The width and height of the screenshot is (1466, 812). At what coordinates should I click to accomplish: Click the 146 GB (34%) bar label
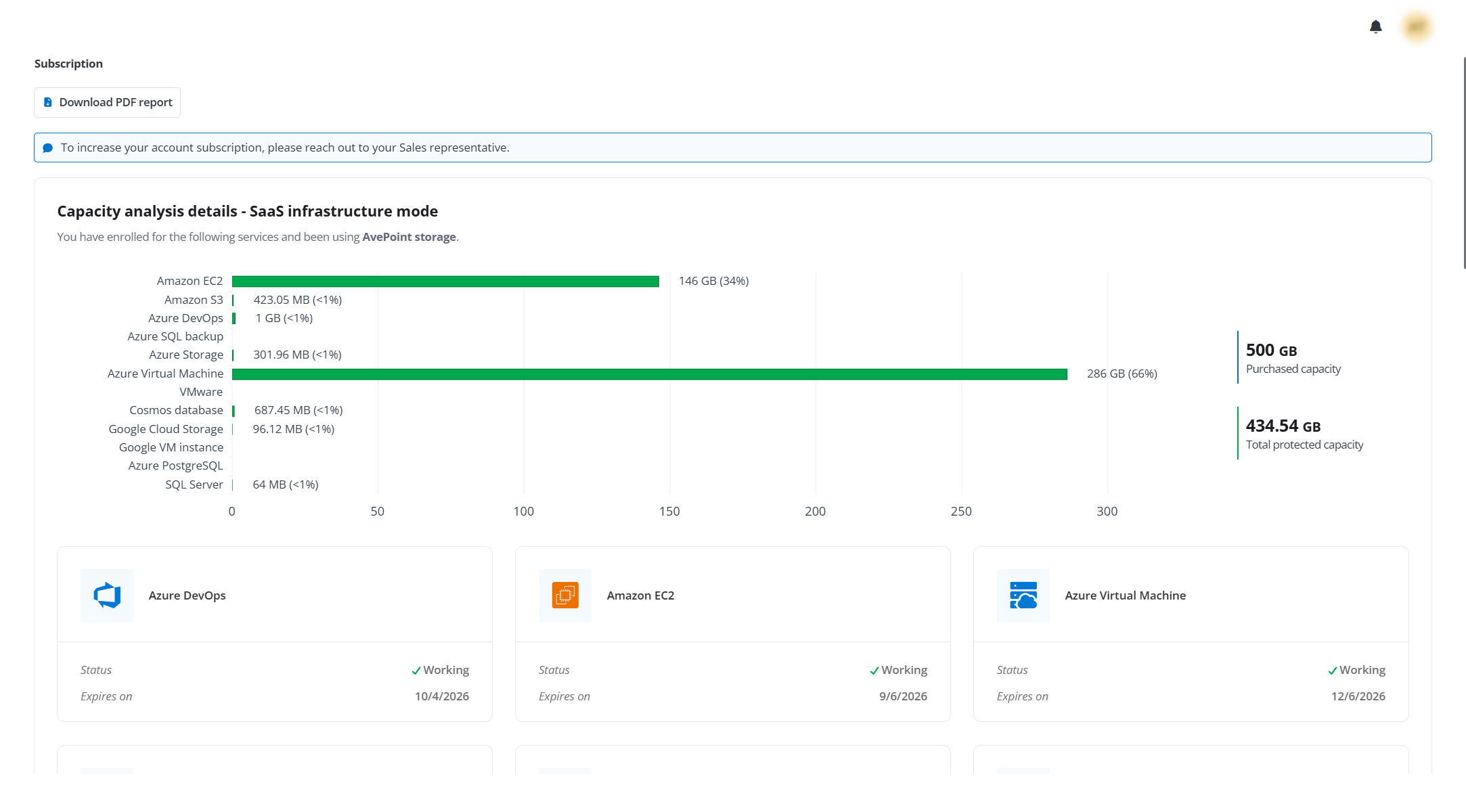[714, 281]
